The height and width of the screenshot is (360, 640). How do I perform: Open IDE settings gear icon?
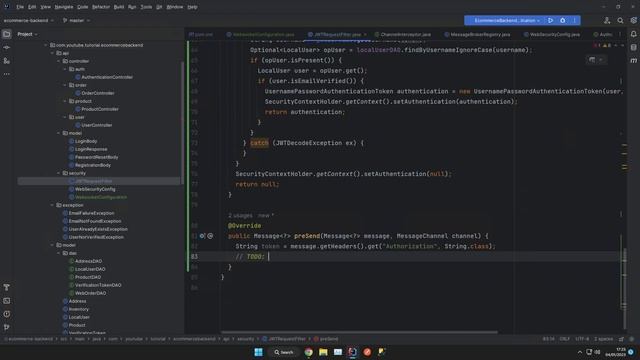click(x=633, y=20)
